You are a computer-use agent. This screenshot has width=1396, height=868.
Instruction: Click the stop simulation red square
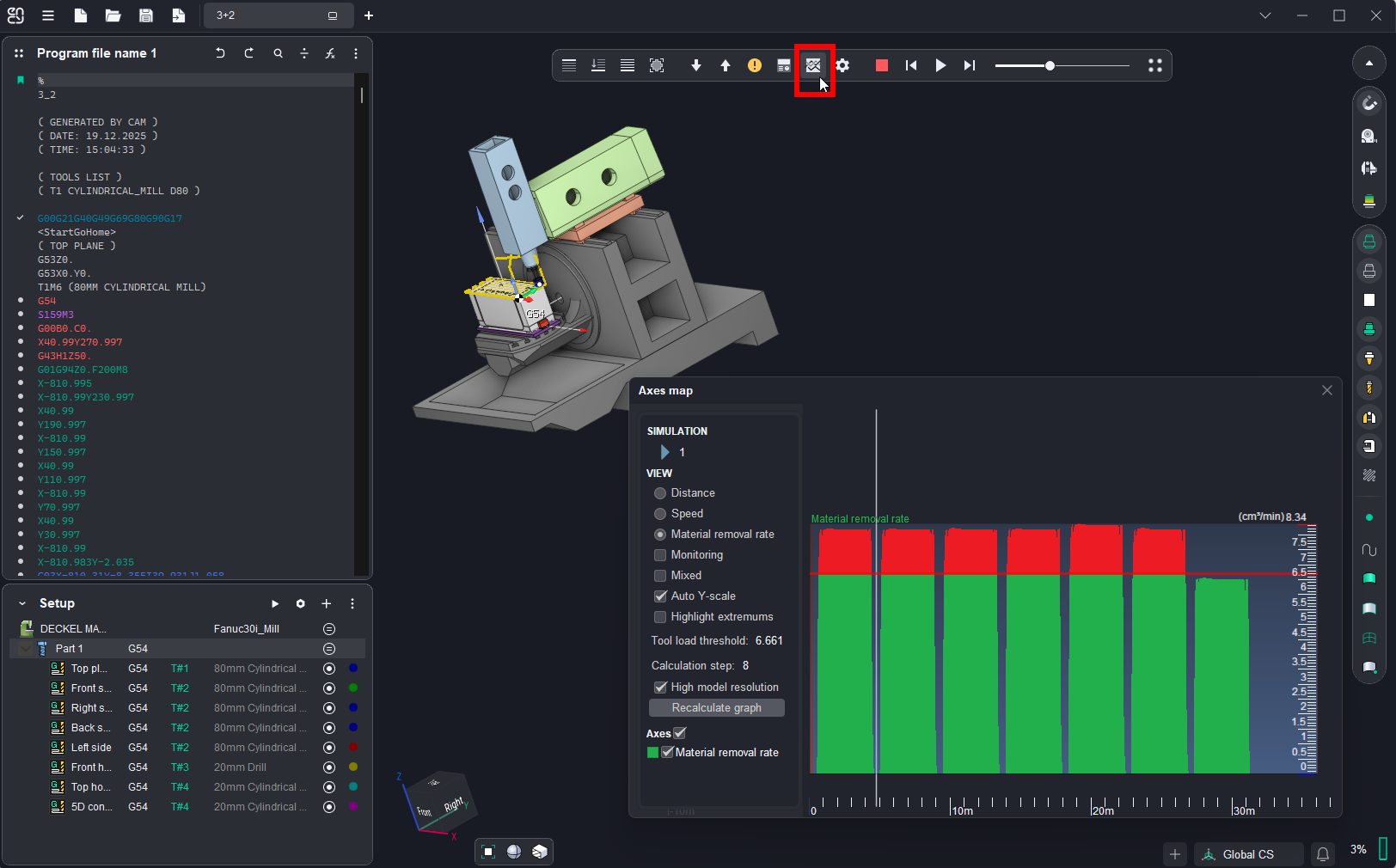[881, 65]
